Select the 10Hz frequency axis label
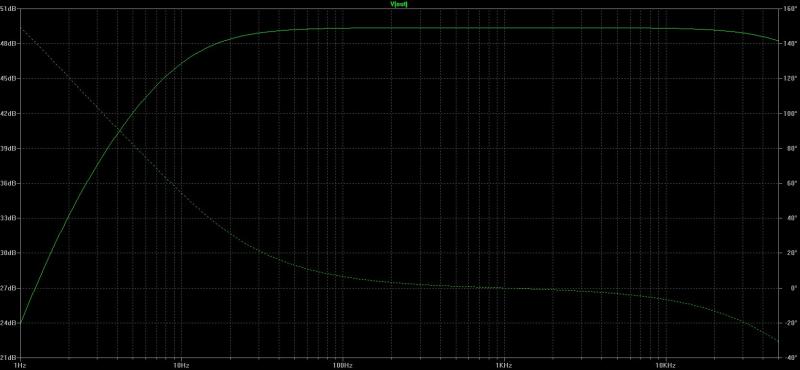This screenshot has width=800, height=370. pos(182,365)
